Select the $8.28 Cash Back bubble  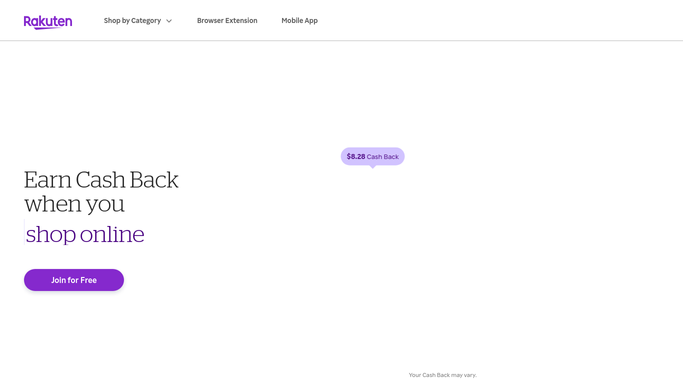(372, 156)
